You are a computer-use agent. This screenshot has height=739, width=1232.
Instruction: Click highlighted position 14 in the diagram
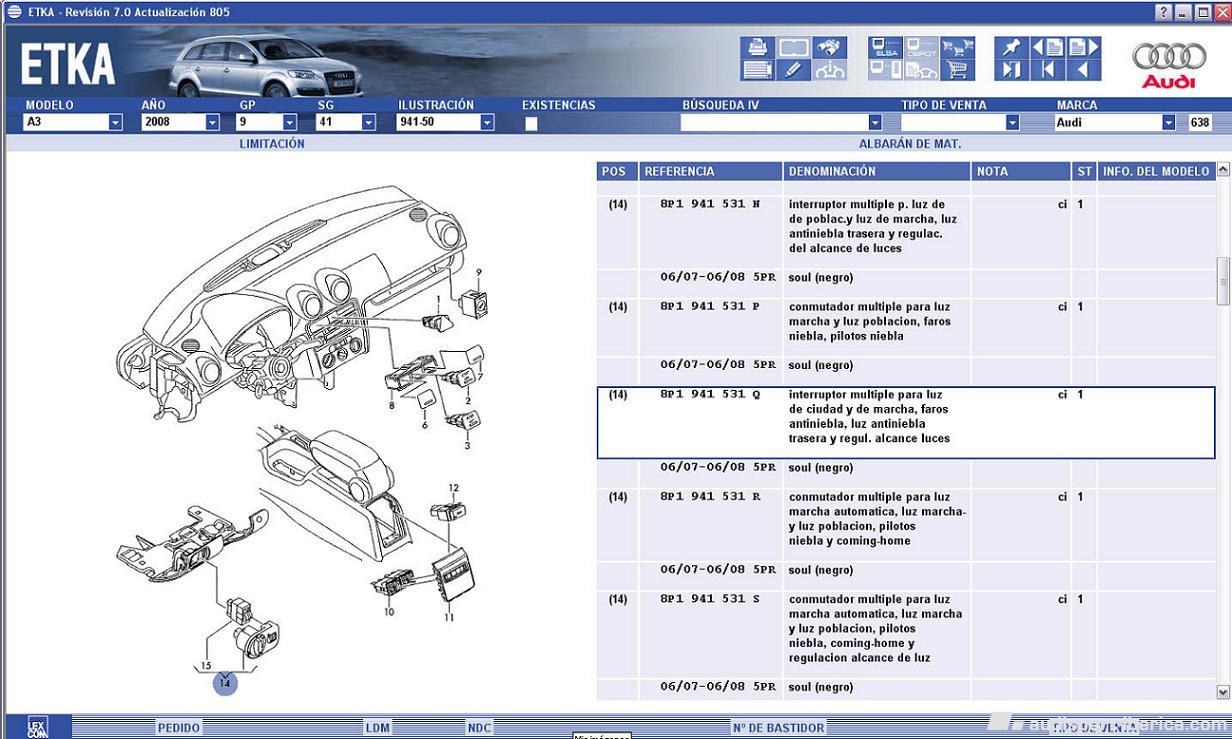click(x=225, y=683)
